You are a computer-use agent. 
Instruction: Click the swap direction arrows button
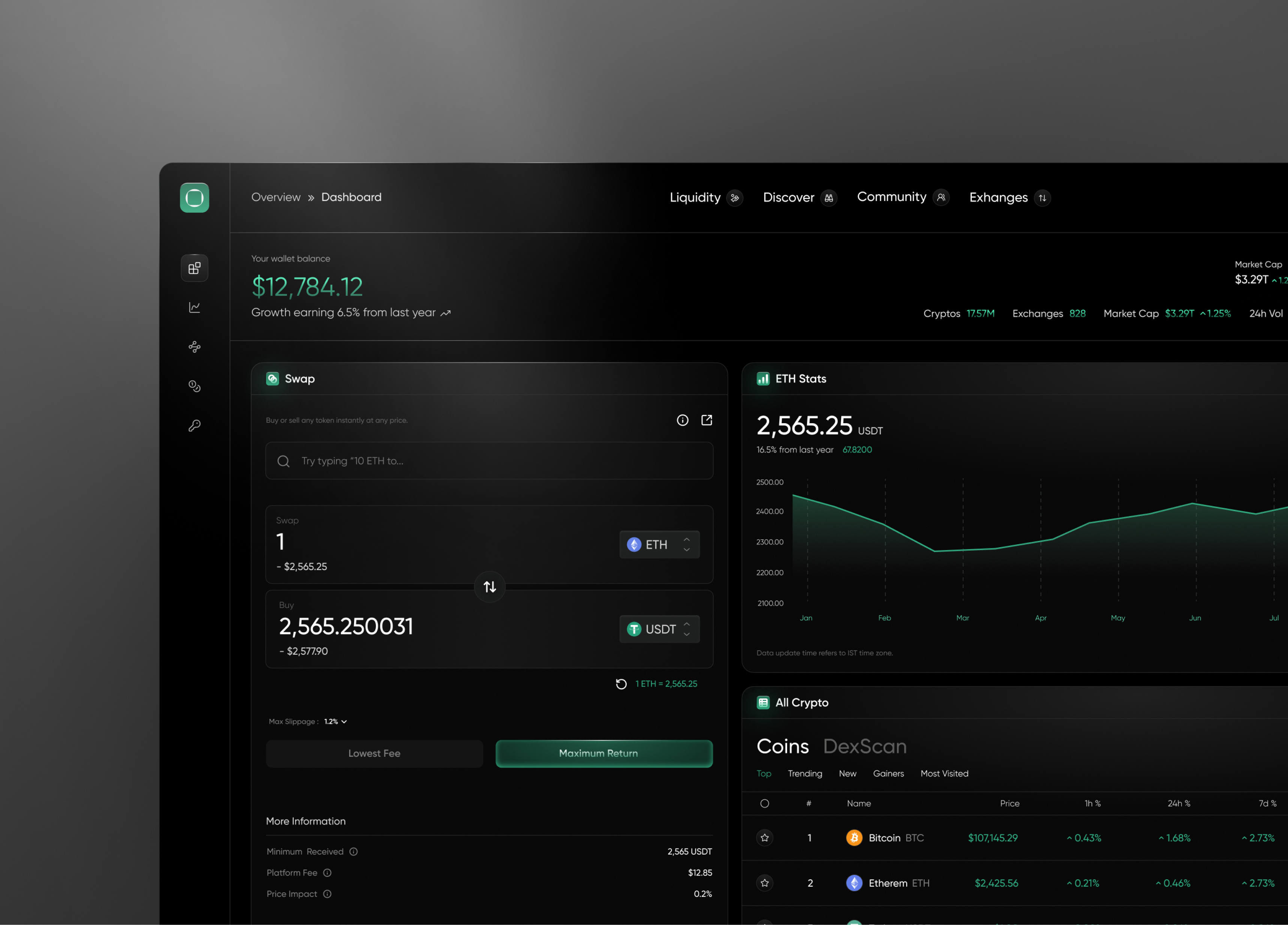[x=490, y=586]
